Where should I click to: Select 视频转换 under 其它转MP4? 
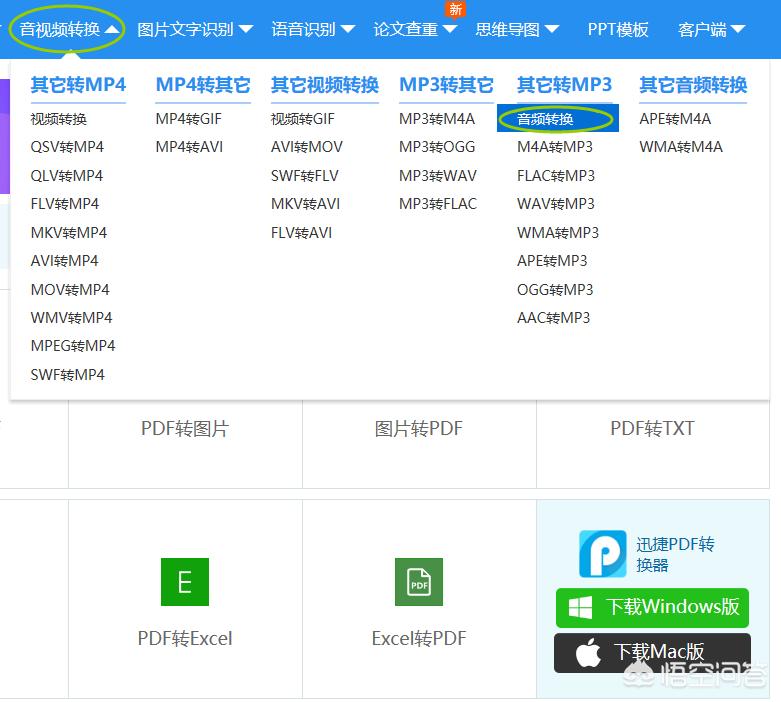click(59, 119)
